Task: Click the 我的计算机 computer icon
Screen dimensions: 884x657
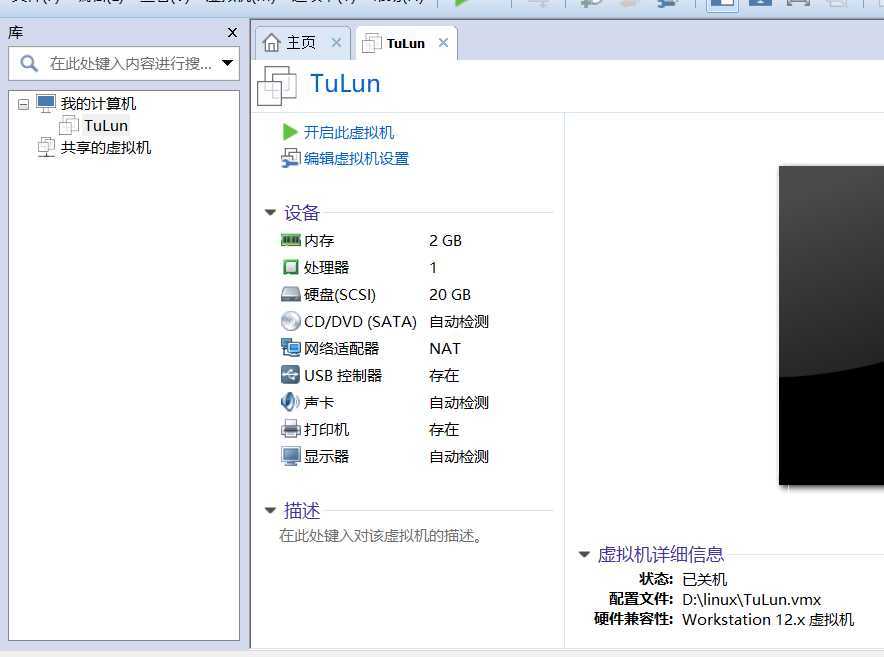Action: pos(46,104)
